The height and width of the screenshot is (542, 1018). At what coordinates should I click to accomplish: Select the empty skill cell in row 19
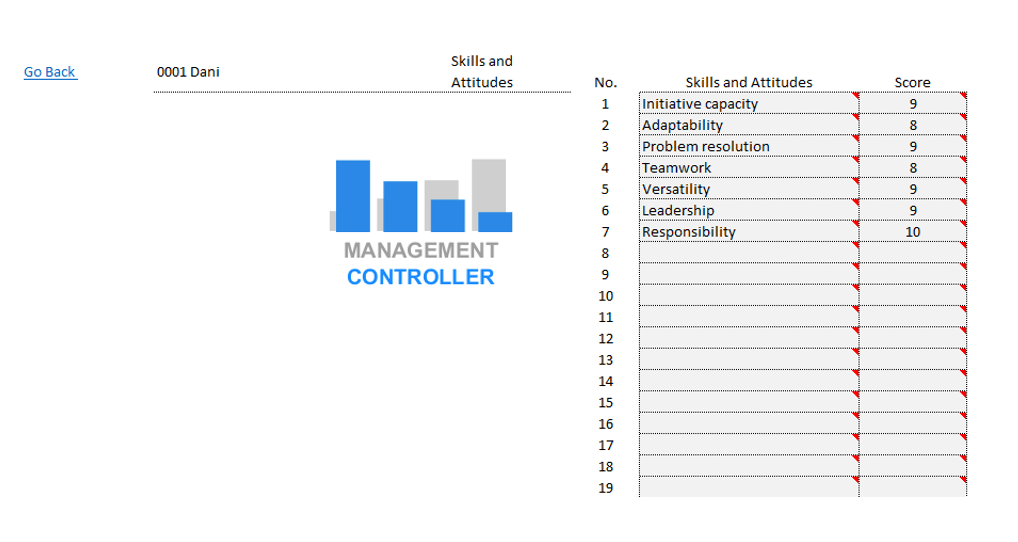click(748, 488)
